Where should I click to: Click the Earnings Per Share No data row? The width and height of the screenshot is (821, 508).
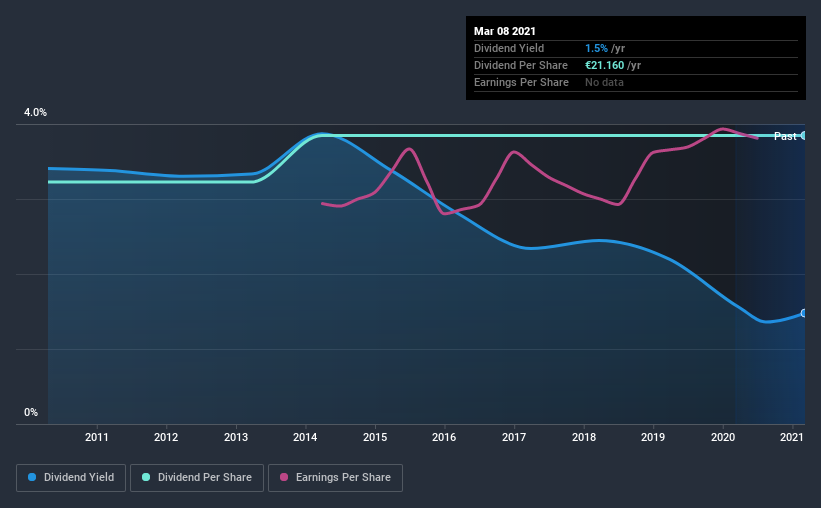pos(636,82)
